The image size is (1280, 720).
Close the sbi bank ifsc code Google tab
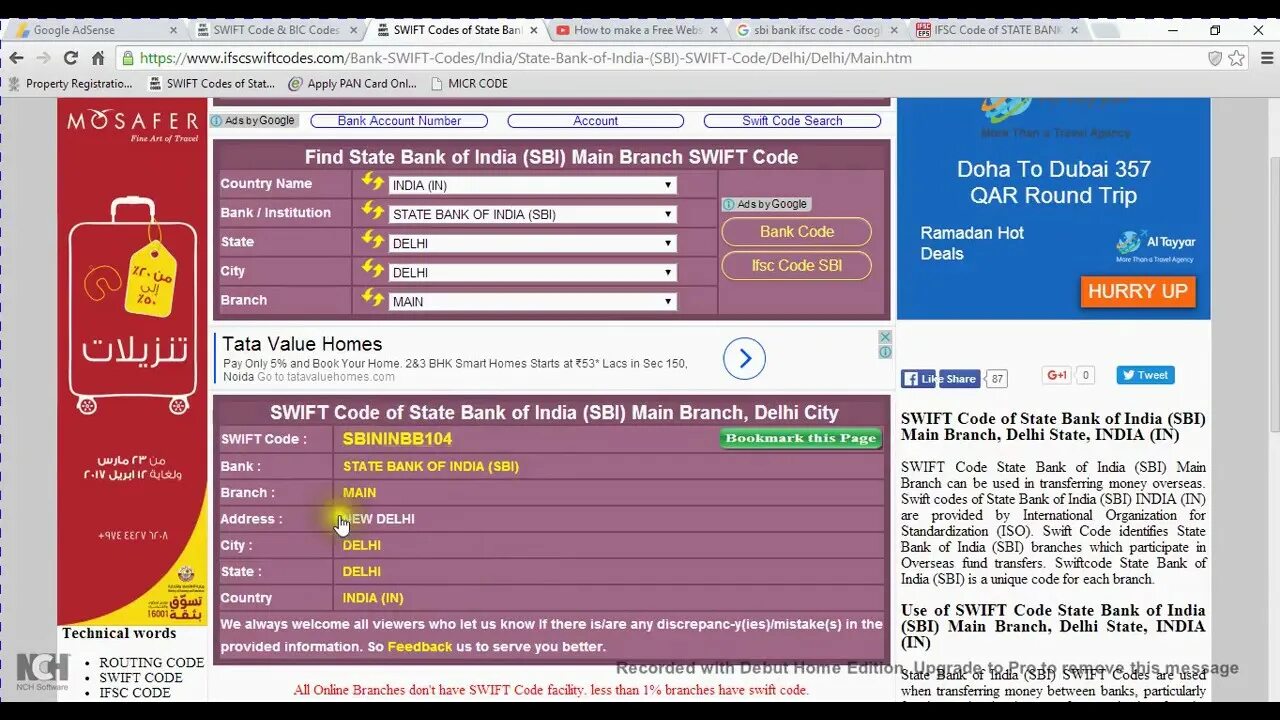point(894,30)
